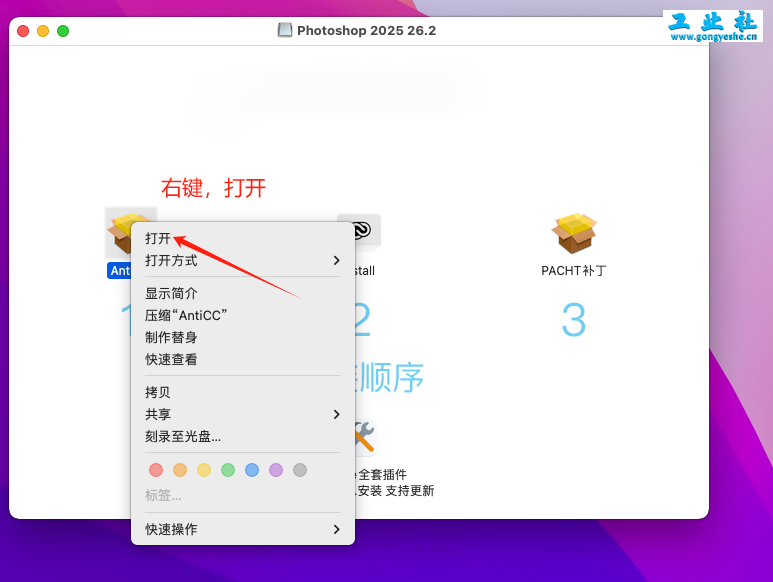The width and height of the screenshot is (773, 582).
Task: Select 显示简介 menu entry
Action: [243, 294]
